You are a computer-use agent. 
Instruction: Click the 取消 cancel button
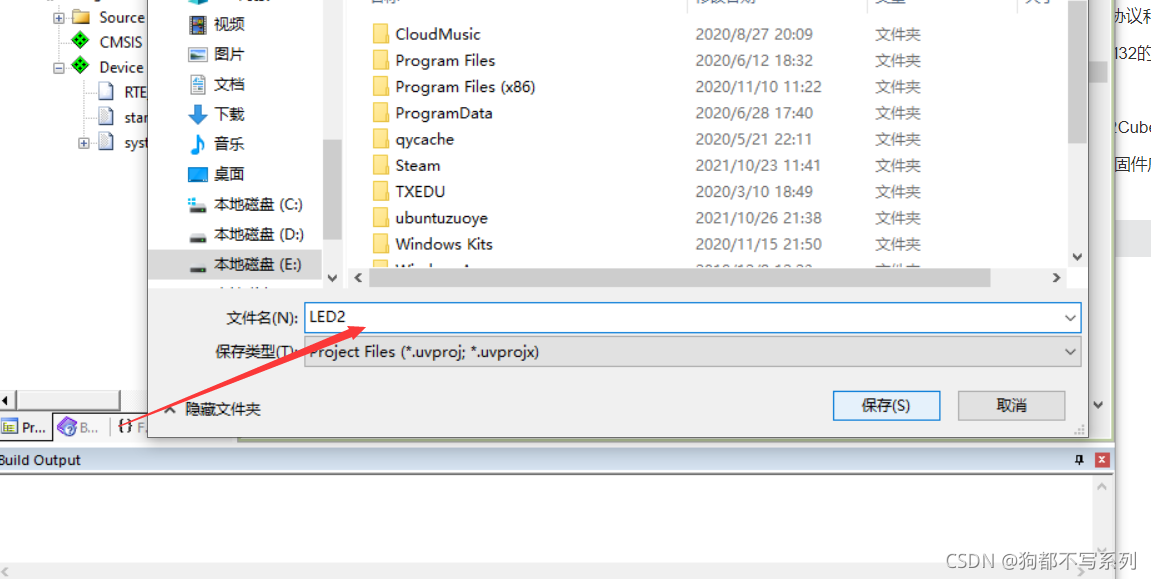(x=1012, y=406)
